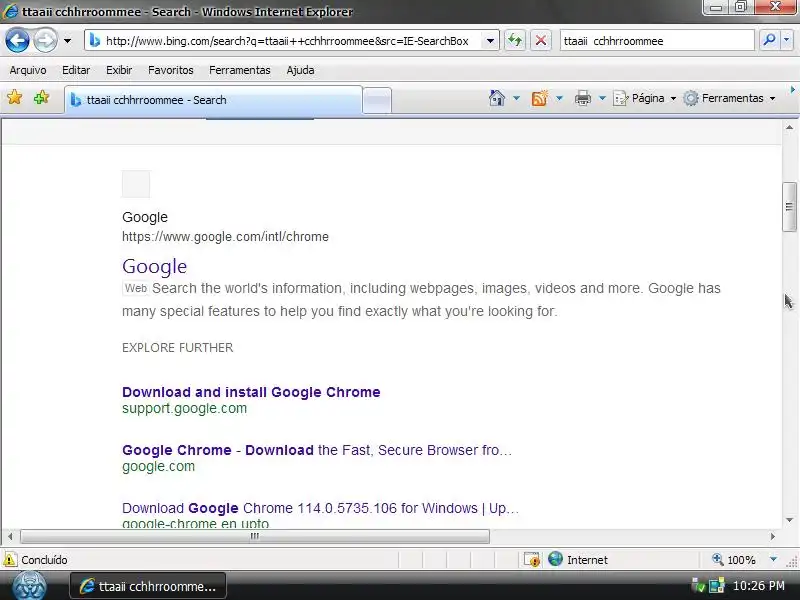Click the vertical scrollbar up arrow
The width and height of the screenshot is (800, 600).
[789, 127]
